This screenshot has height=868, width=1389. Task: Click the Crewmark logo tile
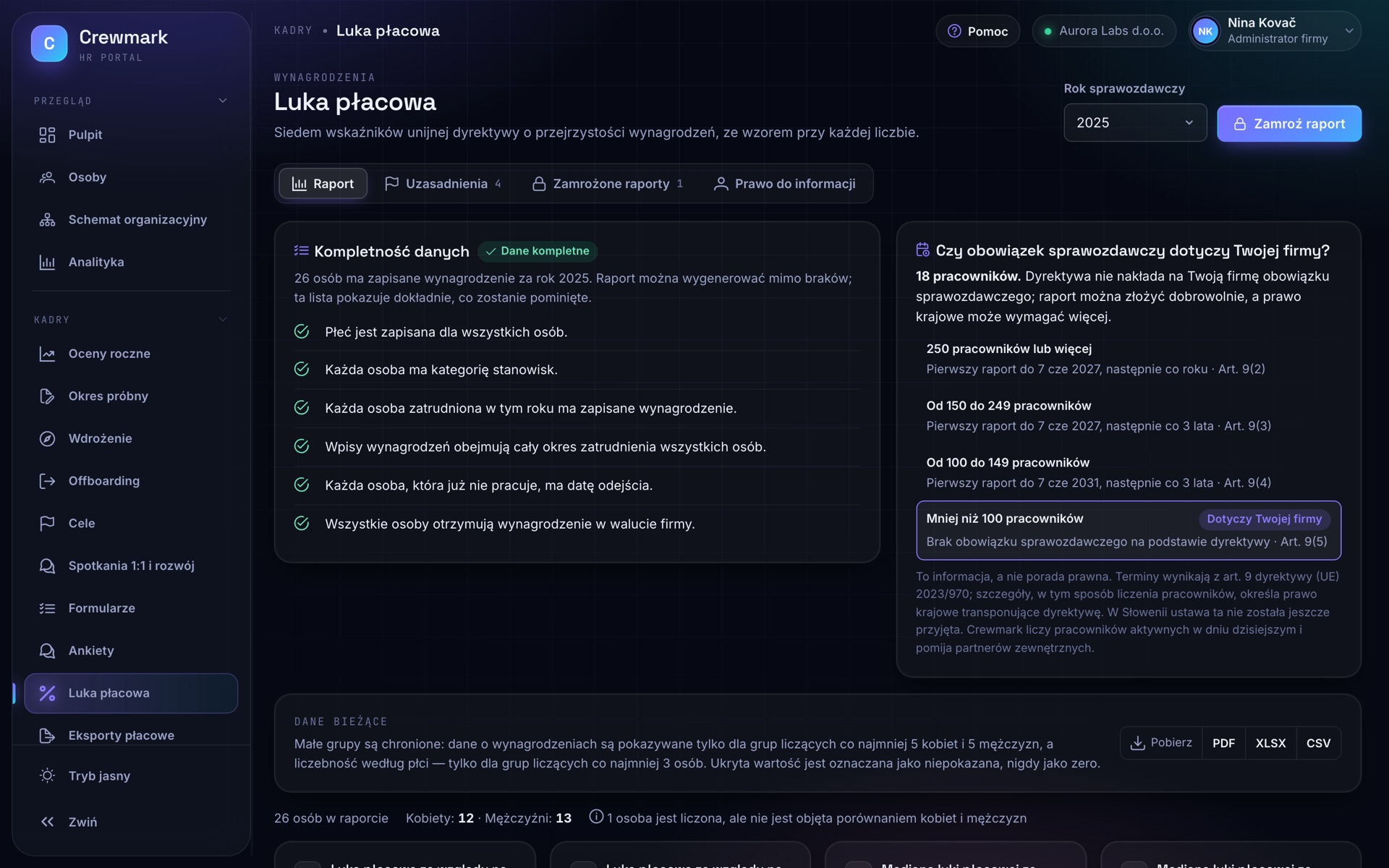point(49,43)
